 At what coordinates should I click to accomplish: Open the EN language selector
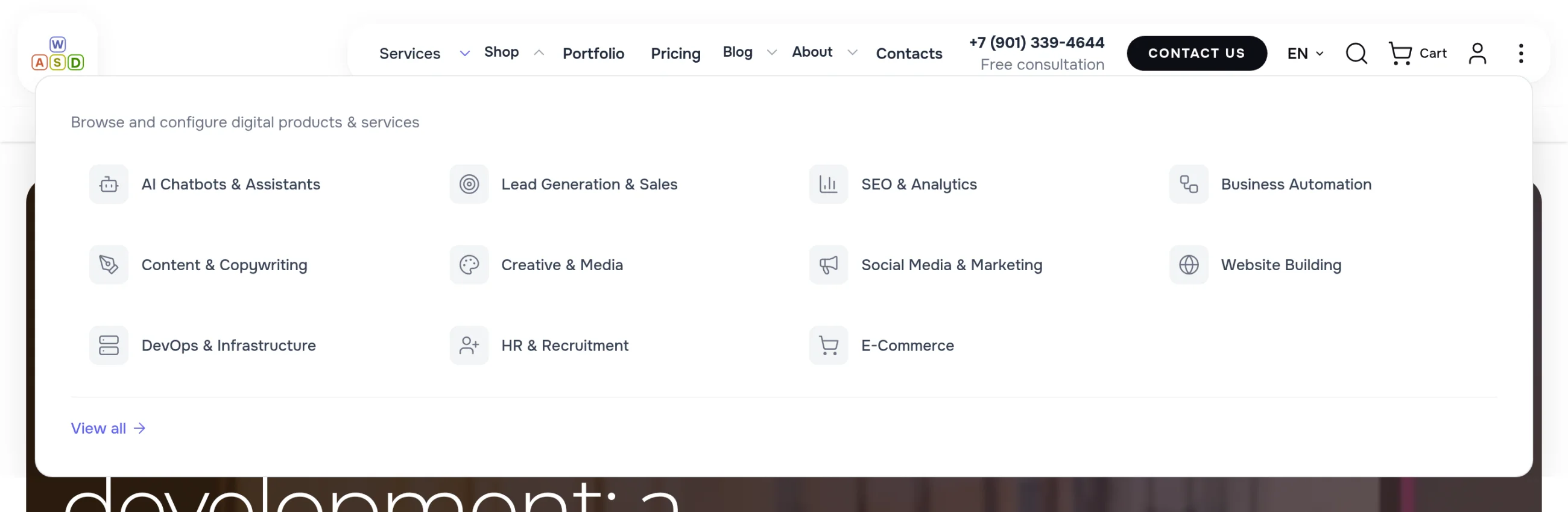[1305, 54]
